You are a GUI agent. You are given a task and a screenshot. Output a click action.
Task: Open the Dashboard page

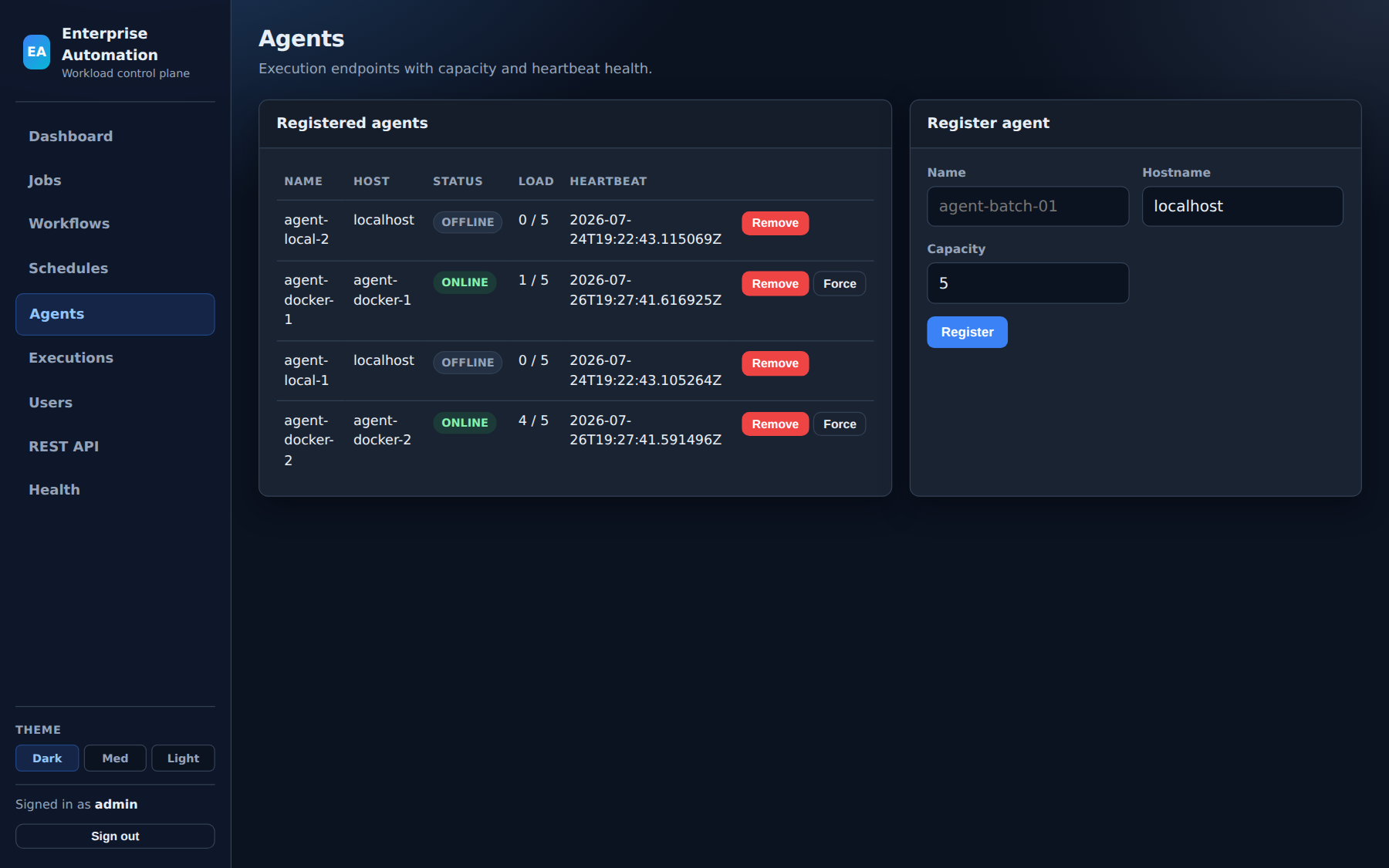[x=115, y=137]
